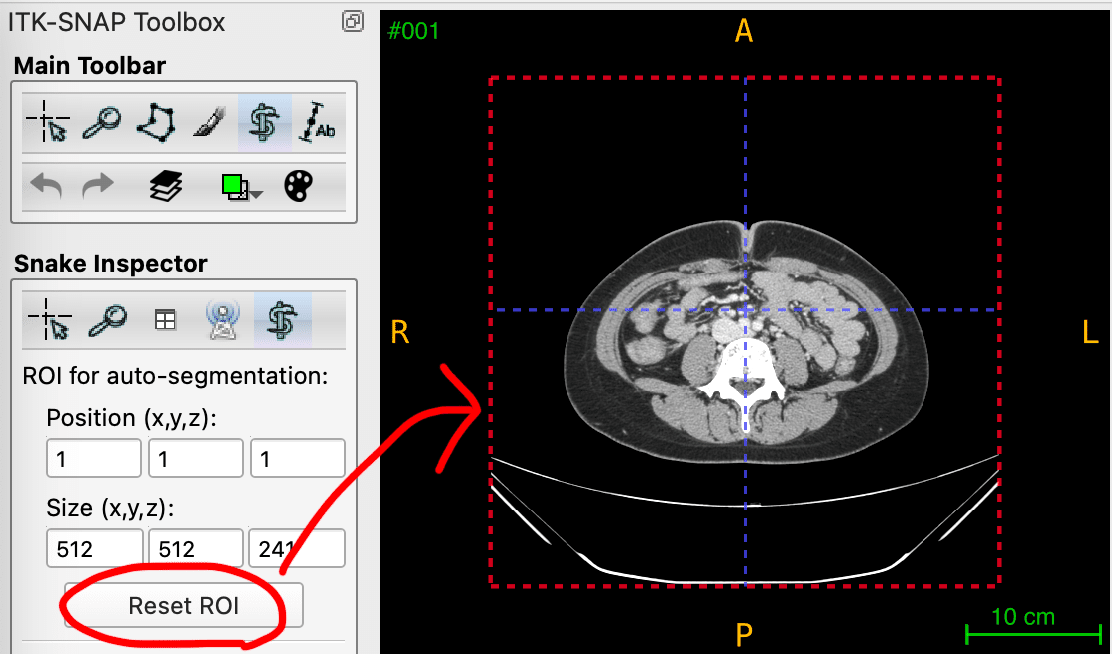Click the Undo arrow

coord(47,186)
